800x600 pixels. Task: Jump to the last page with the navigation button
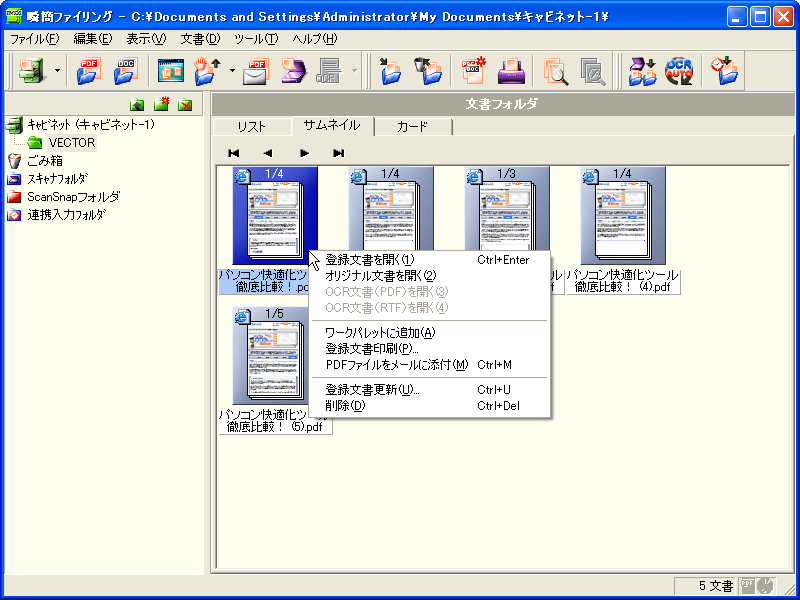338,153
